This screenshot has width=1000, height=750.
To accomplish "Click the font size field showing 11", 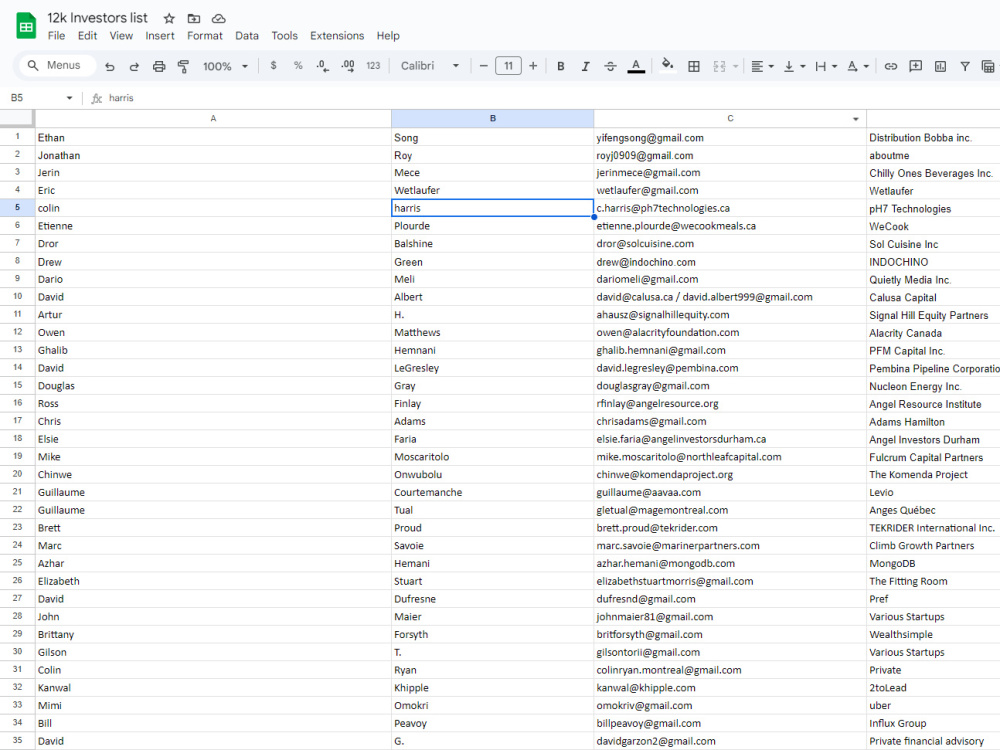I will tap(508, 66).
